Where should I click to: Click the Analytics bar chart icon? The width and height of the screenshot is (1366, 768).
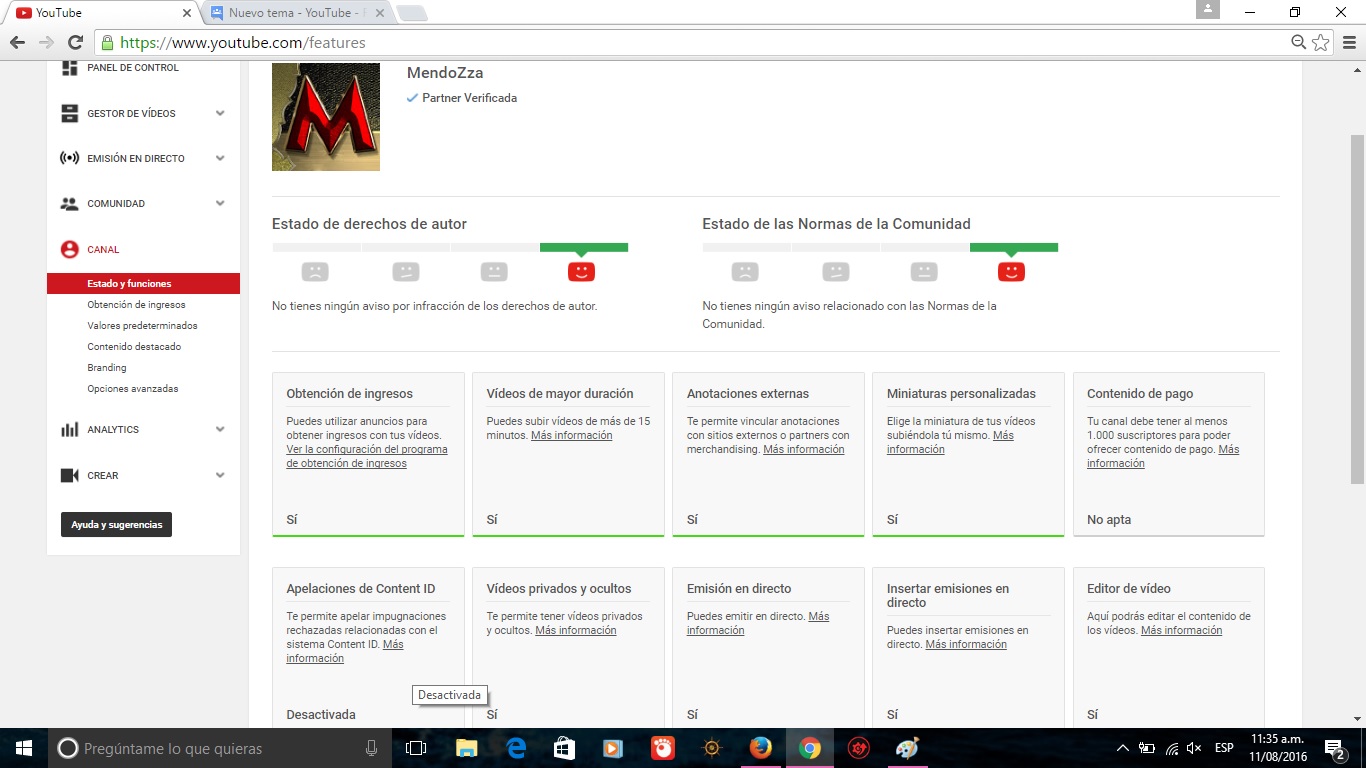(x=69, y=429)
